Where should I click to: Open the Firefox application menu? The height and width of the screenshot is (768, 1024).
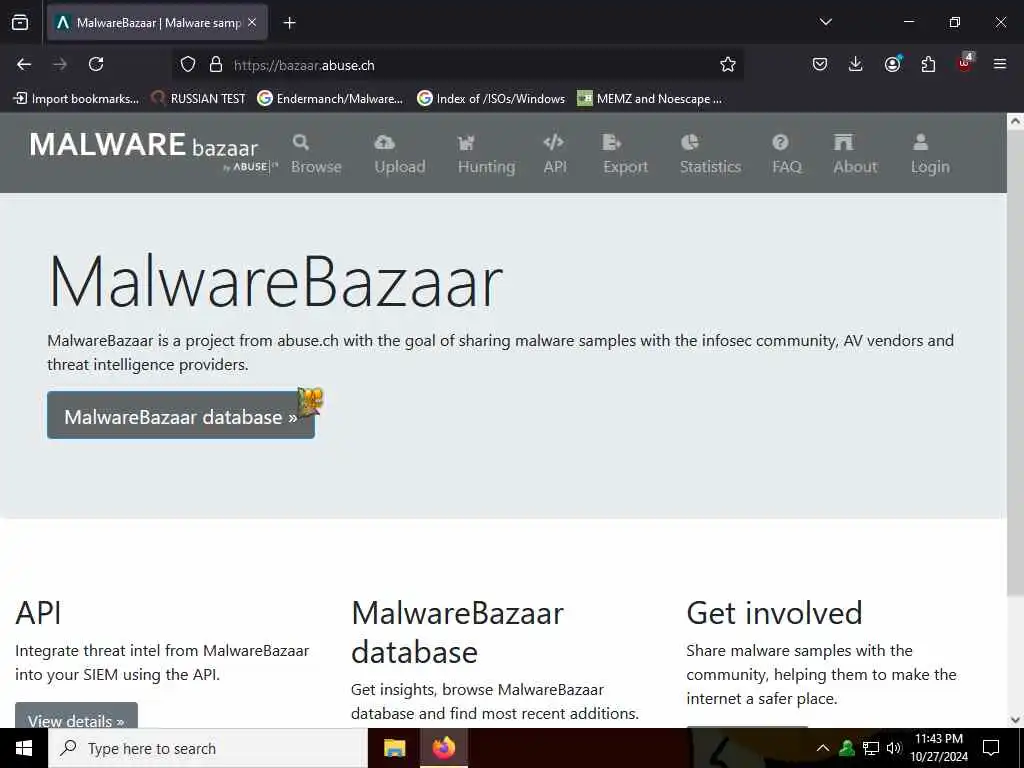coord(1000,64)
